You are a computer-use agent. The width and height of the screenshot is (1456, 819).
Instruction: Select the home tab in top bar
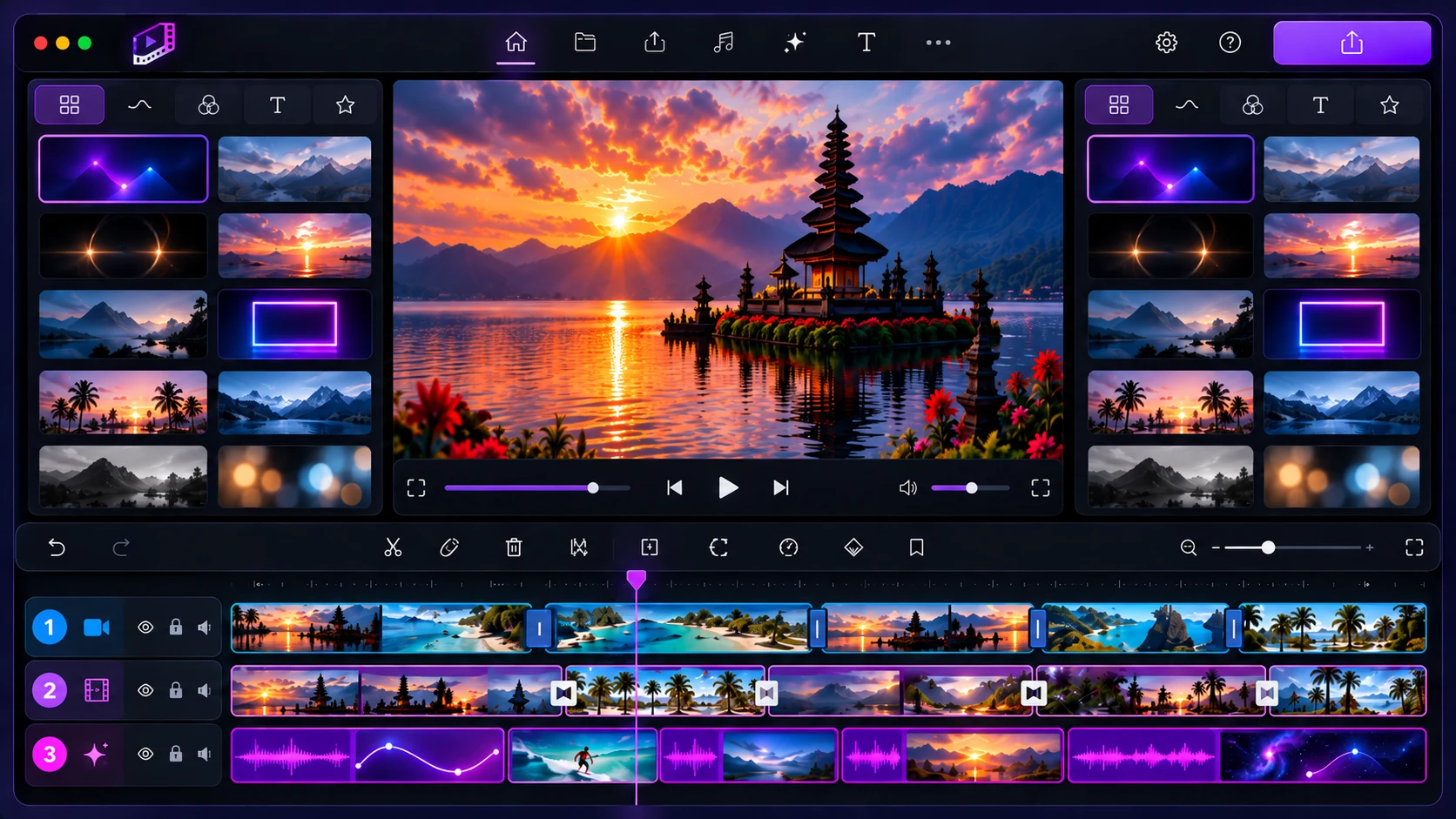(516, 42)
